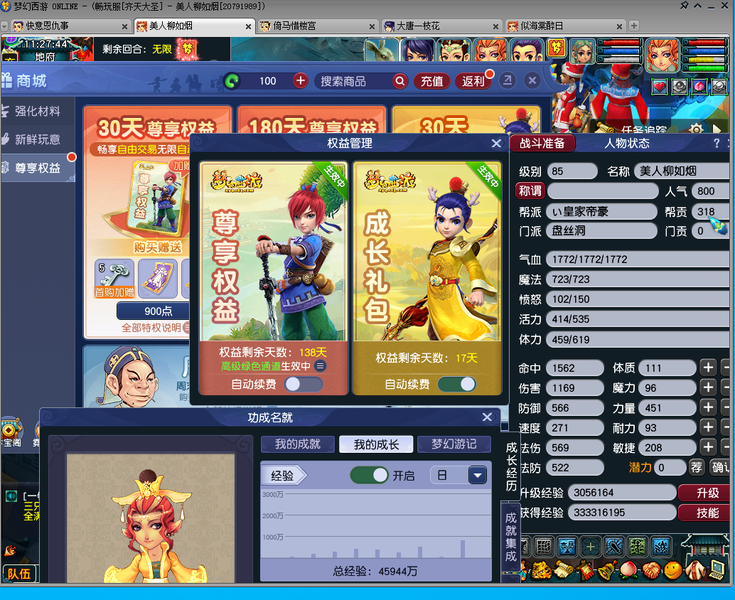Switch to 大唐一枝花 window tab
735x600 pixels.
point(441,26)
